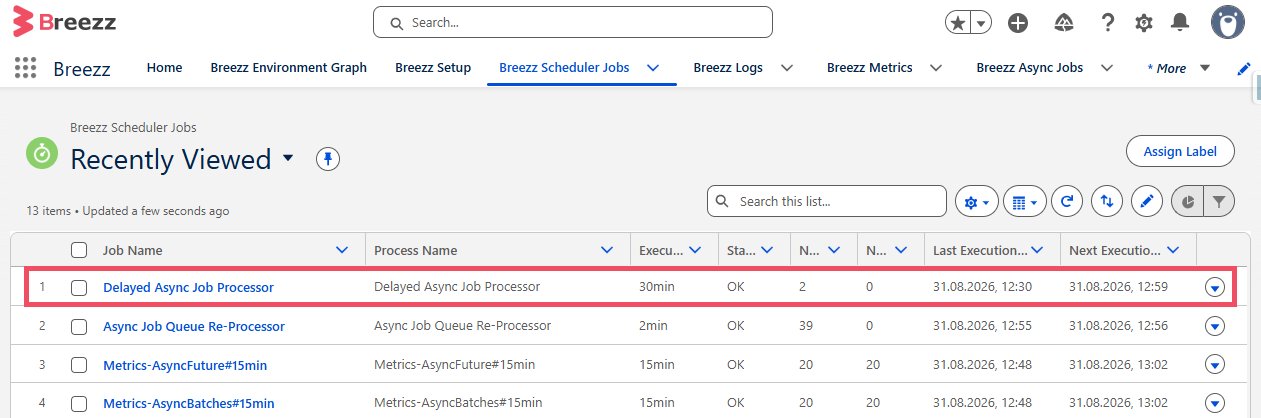This screenshot has height=418, width=1261.
Task: Toggle the select-all rows checkbox
Action: [79, 250]
